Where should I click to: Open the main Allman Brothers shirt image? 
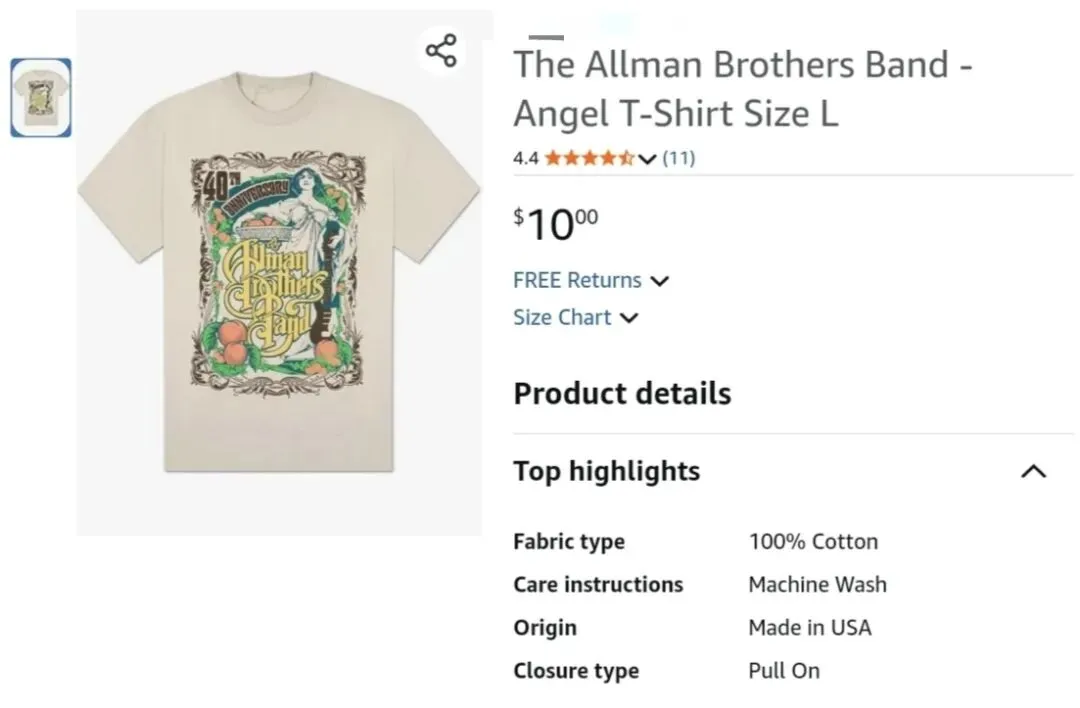click(x=279, y=272)
